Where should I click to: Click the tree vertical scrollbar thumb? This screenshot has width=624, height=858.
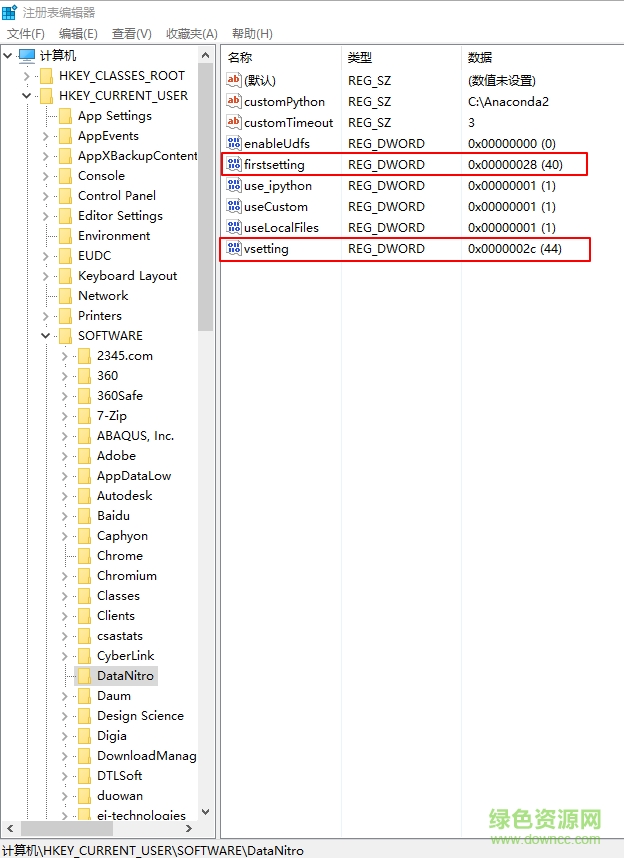pos(205,197)
